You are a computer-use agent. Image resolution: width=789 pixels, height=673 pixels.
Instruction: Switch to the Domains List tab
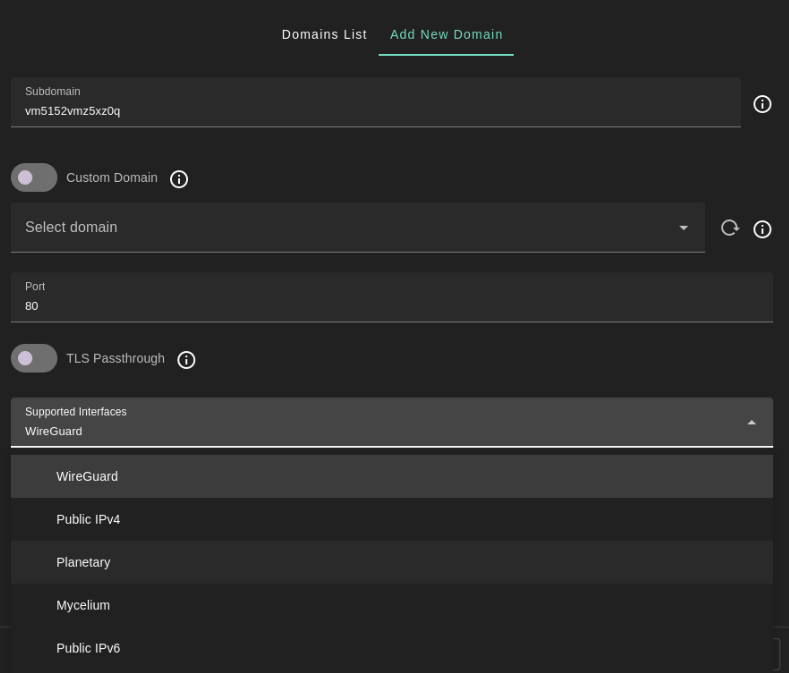coord(324,35)
